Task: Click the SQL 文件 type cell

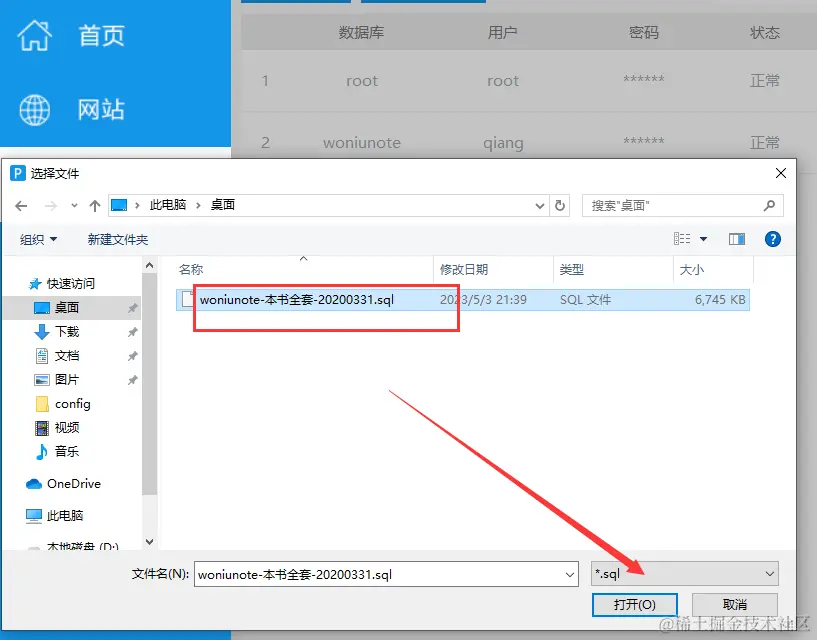Action: [x=585, y=300]
